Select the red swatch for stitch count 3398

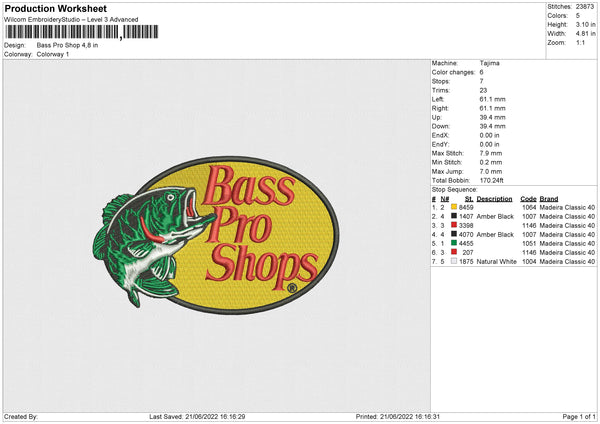point(454,225)
